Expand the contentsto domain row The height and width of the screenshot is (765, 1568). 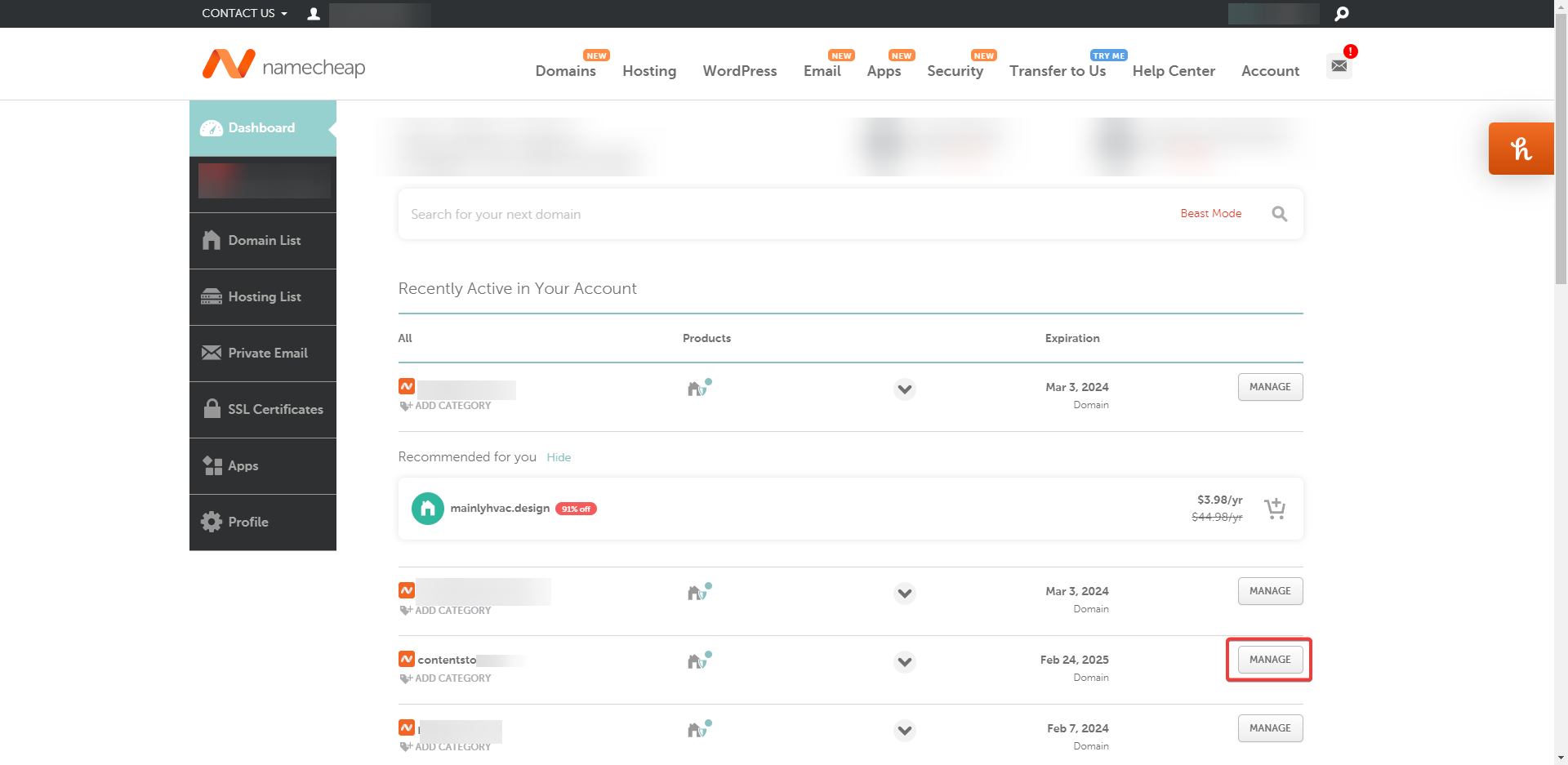click(904, 661)
